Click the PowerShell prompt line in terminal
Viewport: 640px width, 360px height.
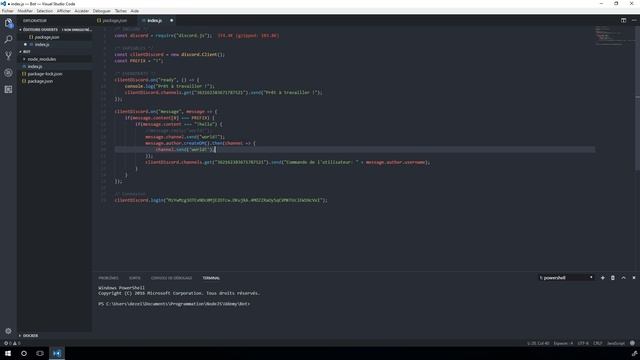tap(174, 304)
